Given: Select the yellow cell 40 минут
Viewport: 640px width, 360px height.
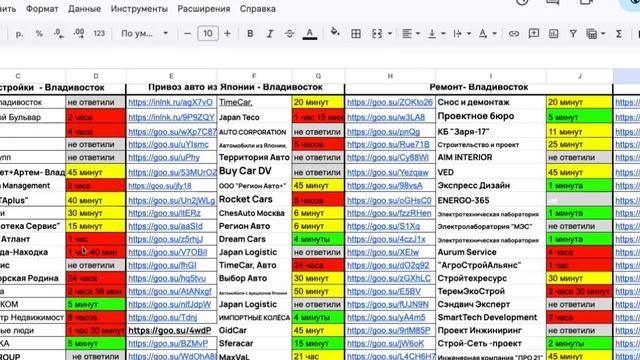Looking at the screenshot, I should (96, 200).
